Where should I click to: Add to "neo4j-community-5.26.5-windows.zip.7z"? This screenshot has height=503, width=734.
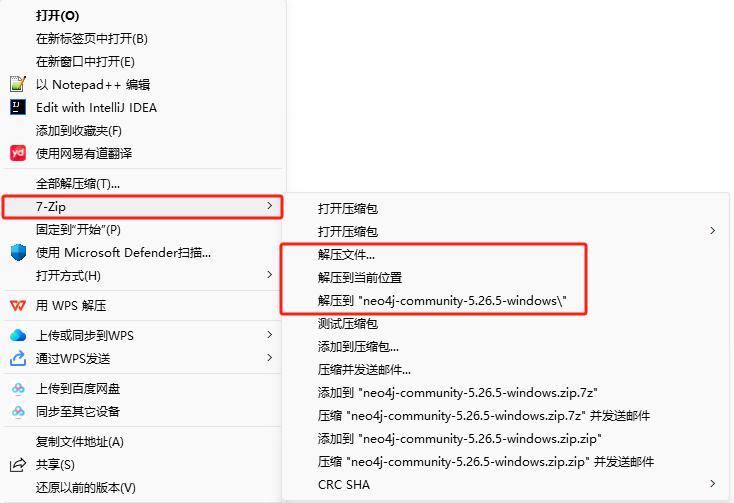(x=458, y=393)
